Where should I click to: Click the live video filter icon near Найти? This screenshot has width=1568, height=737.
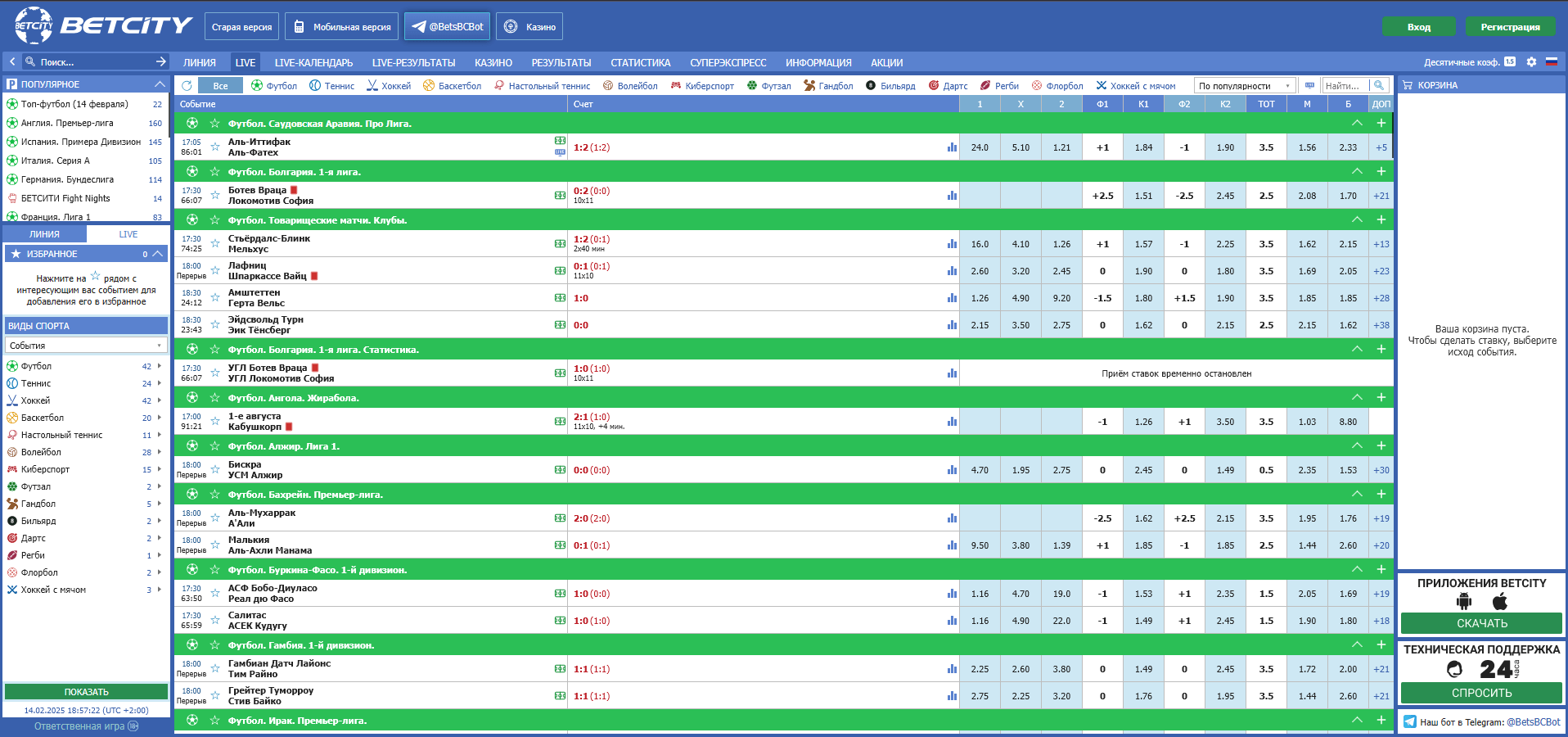pos(1309,85)
